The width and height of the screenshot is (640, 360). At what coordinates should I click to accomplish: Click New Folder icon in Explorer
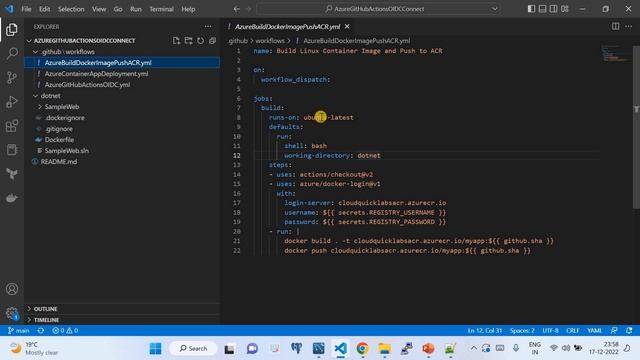point(188,40)
